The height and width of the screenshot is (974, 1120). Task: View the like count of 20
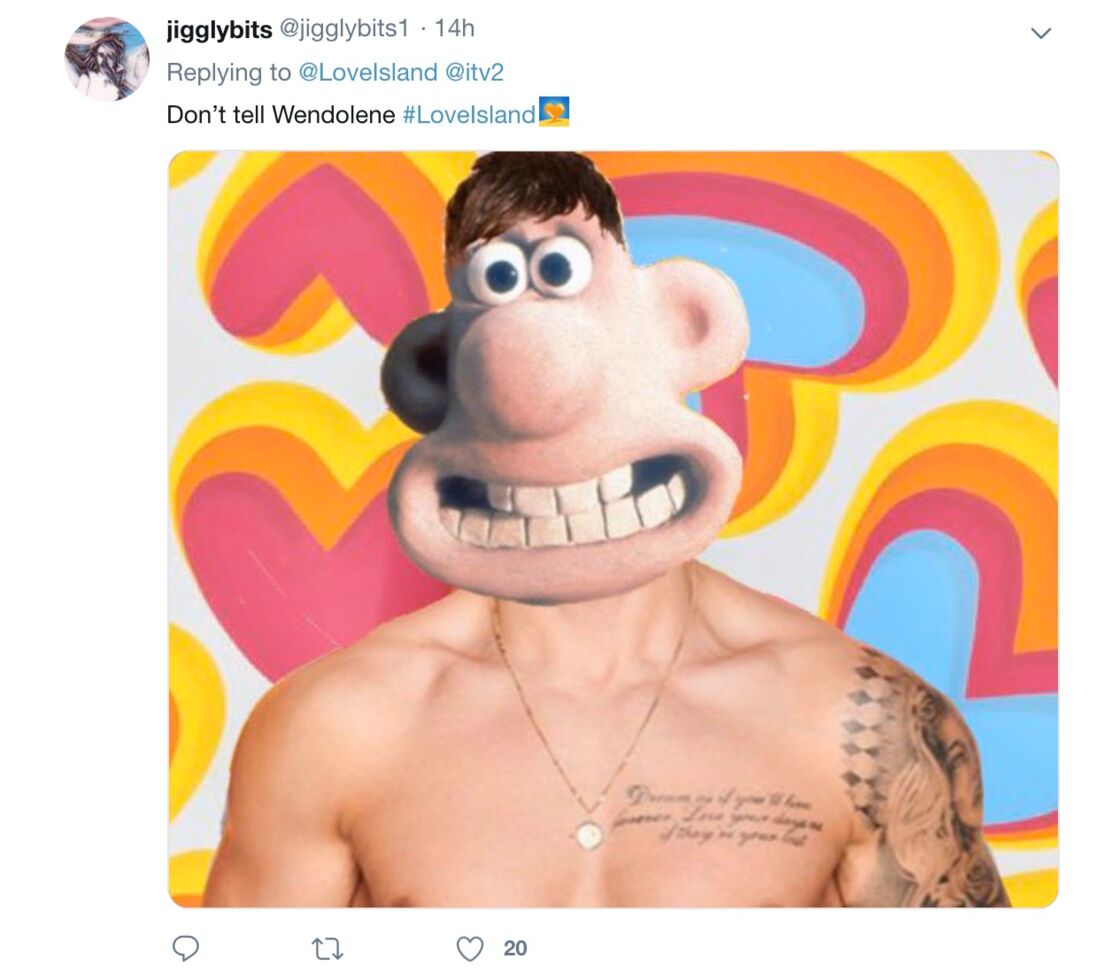[x=515, y=948]
